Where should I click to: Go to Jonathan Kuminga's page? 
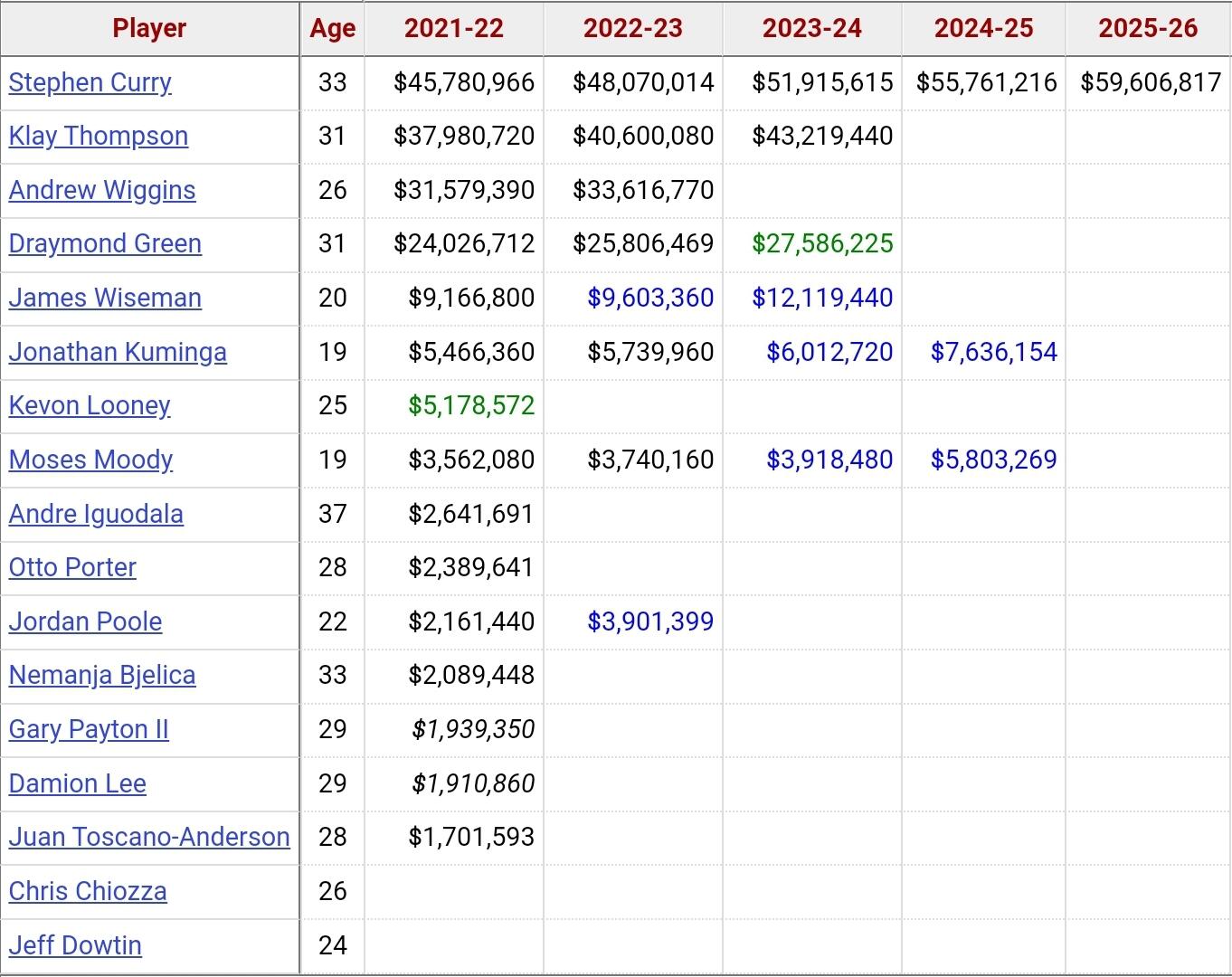click(118, 352)
